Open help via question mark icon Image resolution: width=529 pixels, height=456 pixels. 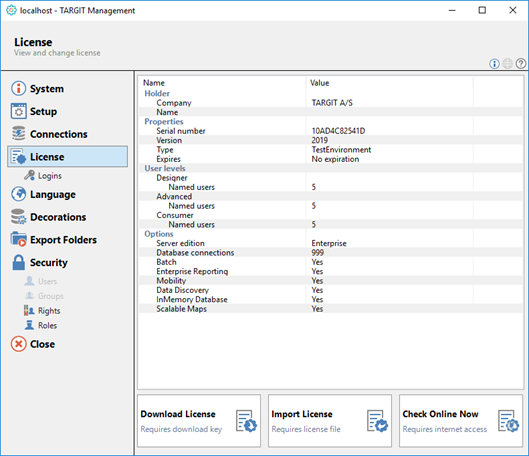pyautogui.click(x=521, y=63)
